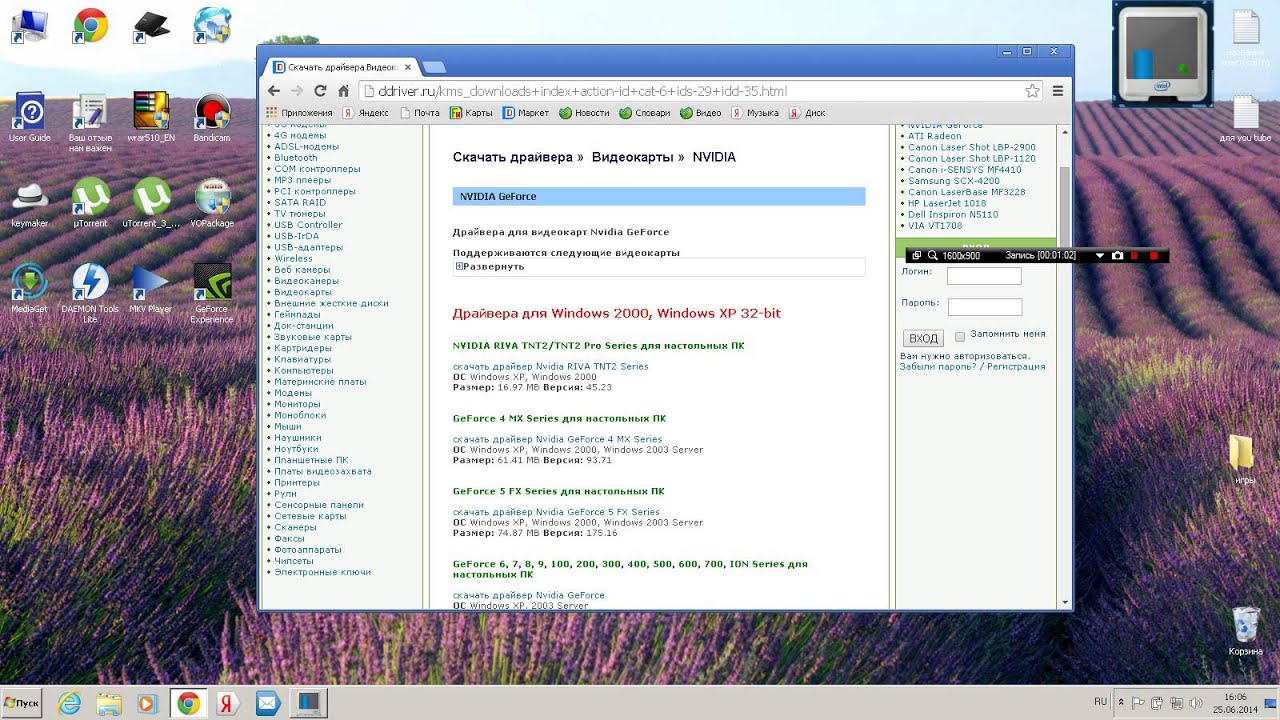Open Новости bookmark
Screen dimensions: 1280x720
[x=584, y=113]
